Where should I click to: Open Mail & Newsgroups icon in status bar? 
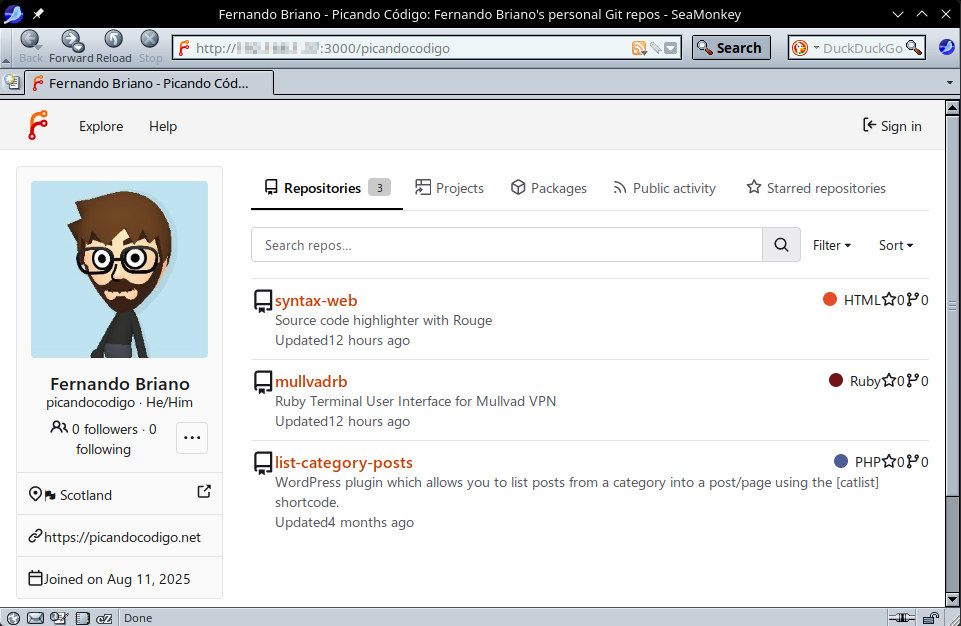coord(35,618)
